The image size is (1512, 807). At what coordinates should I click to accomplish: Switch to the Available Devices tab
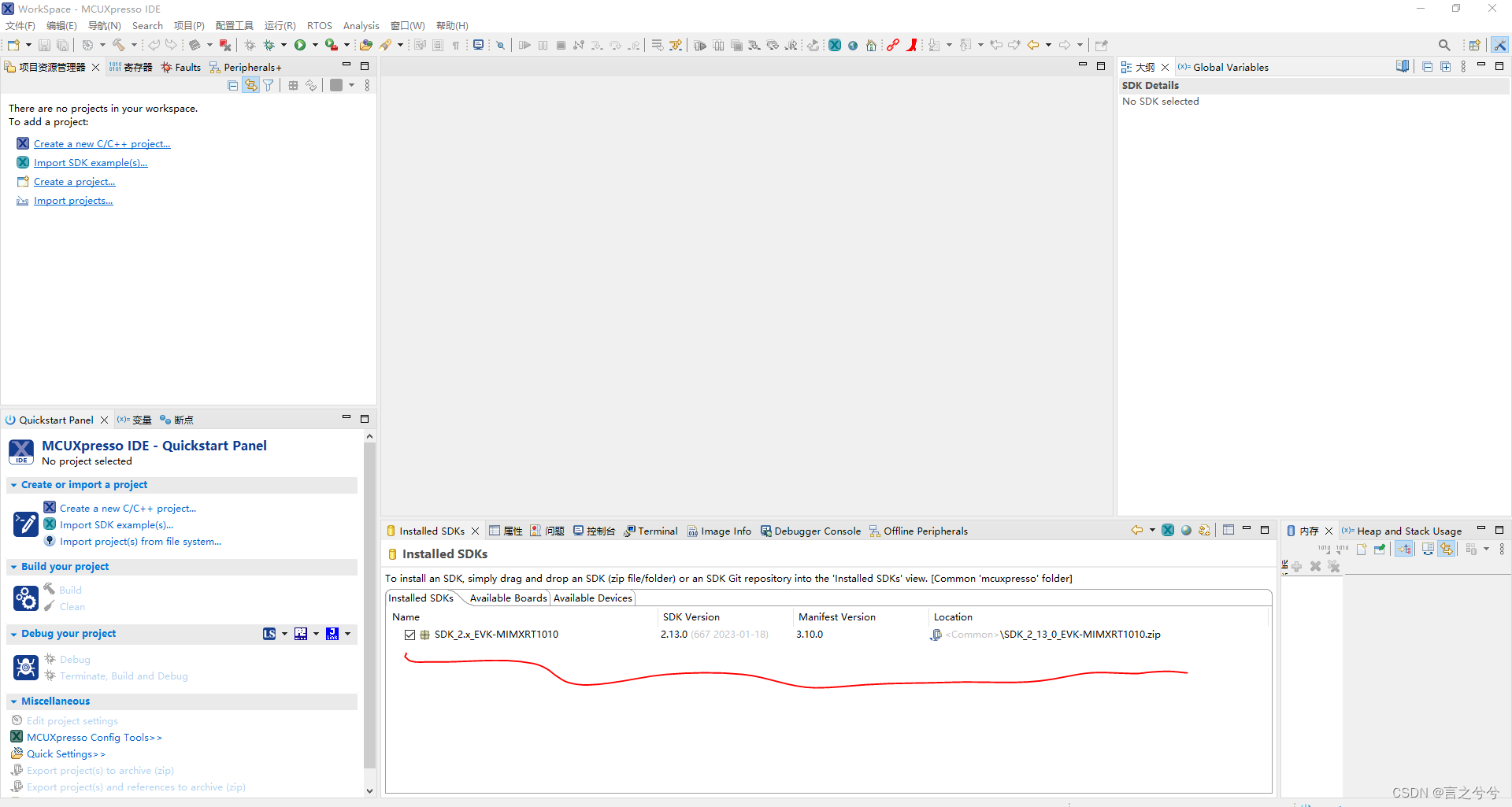point(592,598)
